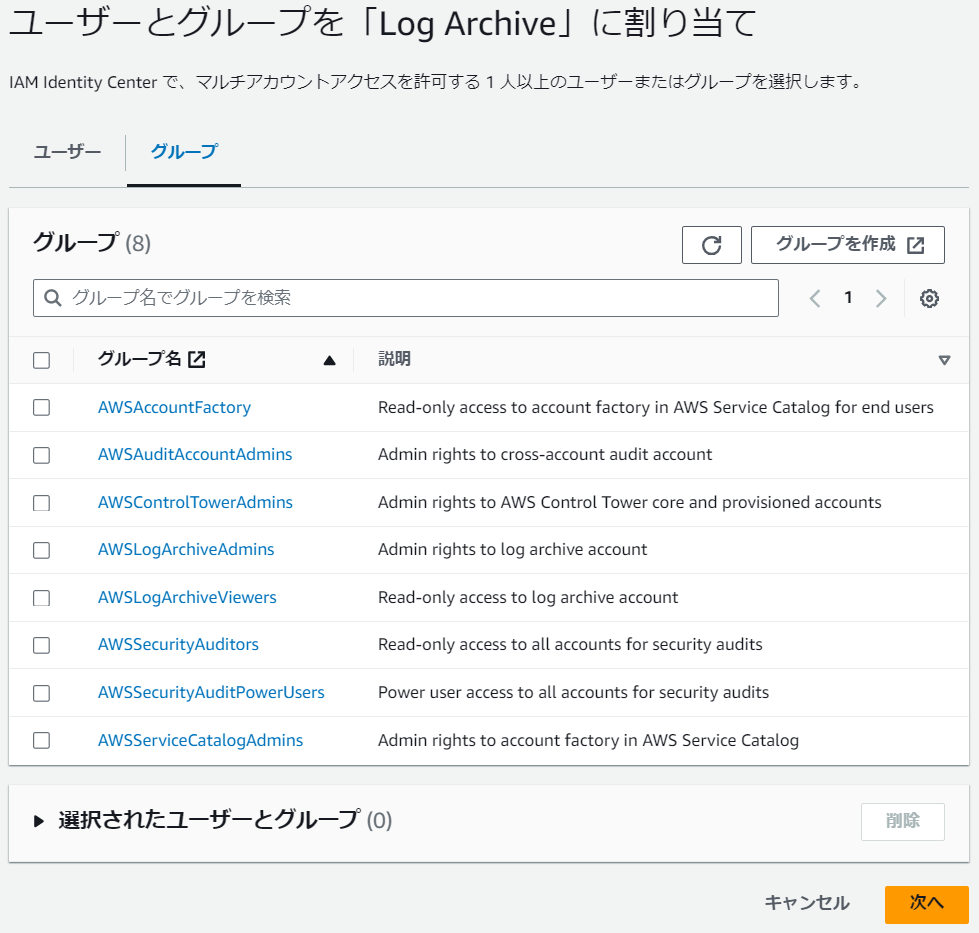Image resolution: width=979 pixels, height=933 pixels.
Task: Click グループを作成 button
Action: click(x=847, y=245)
